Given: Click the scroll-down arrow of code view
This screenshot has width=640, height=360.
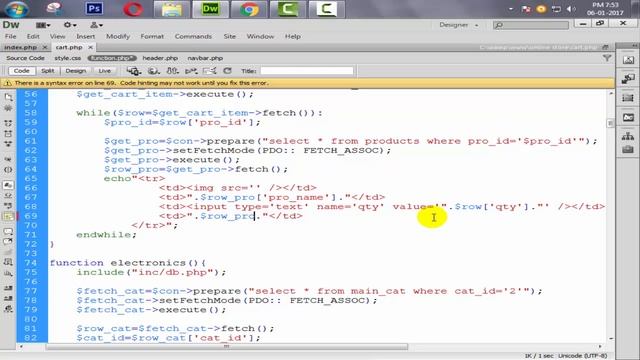Looking at the screenshot, I should (x=611, y=338).
